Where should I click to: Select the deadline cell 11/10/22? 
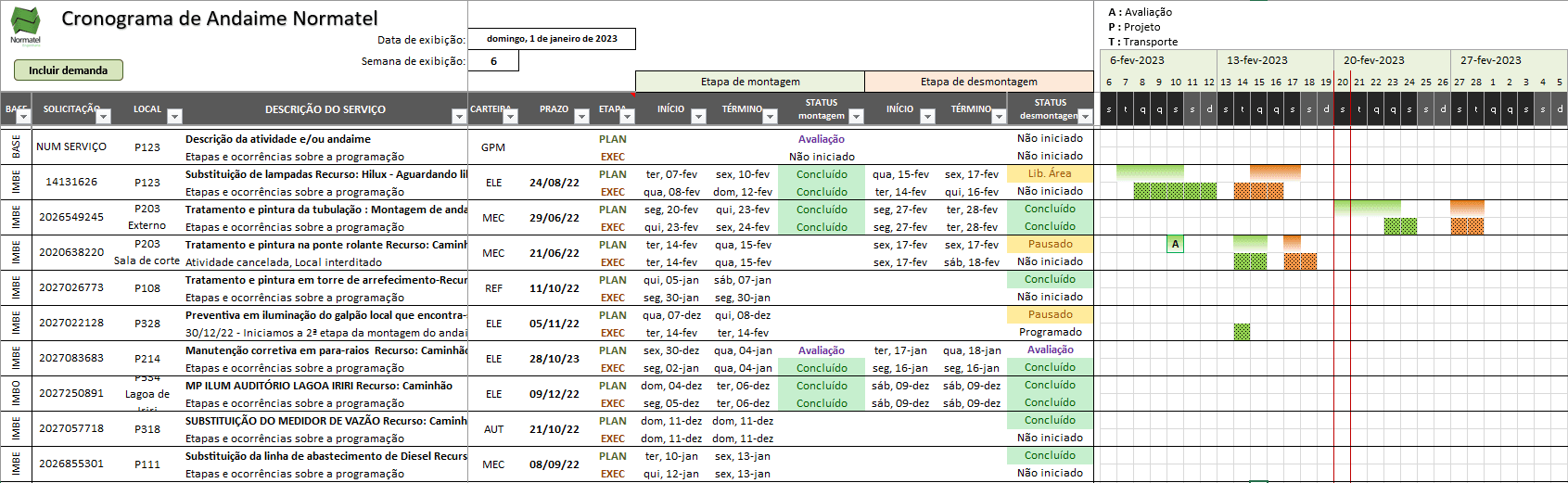(x=555, y=288)
